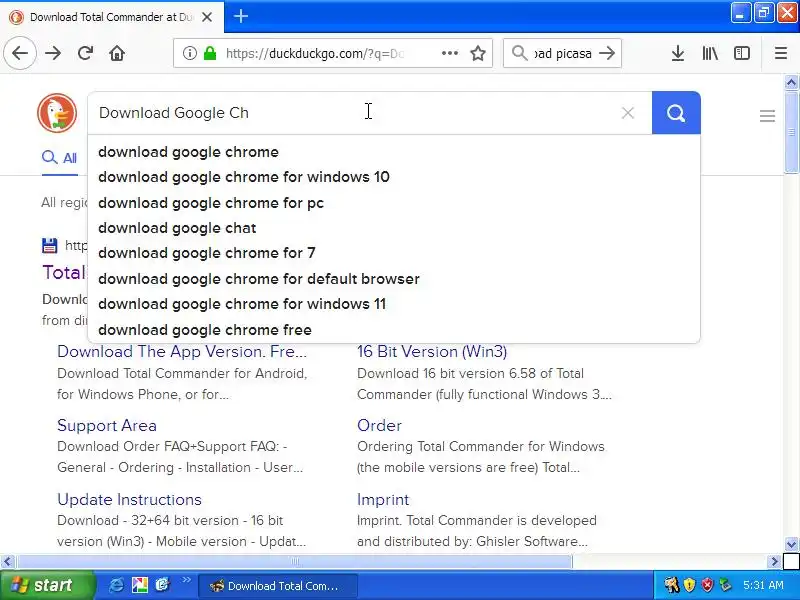Viewport: 800px width, 600px height.
Task: Go back to the previous page
Action: 20,53
